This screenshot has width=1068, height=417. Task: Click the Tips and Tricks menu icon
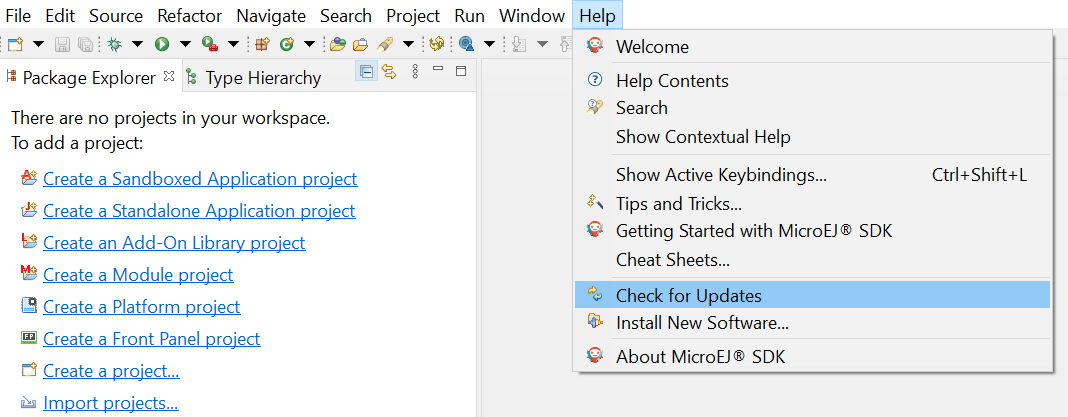595,203
